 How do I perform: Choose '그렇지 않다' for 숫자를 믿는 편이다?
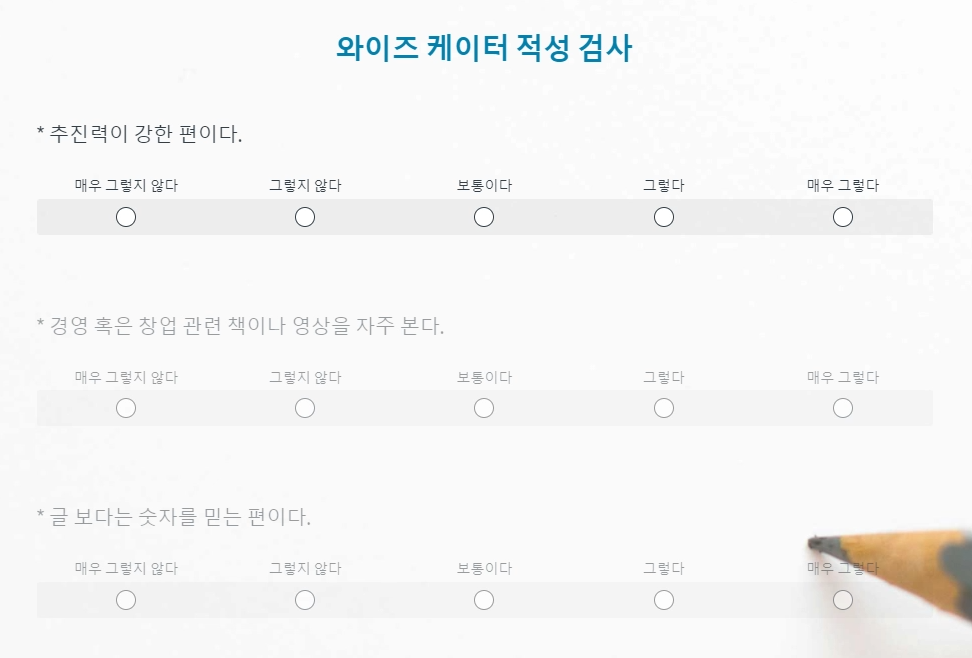click(x=305, y=600)
